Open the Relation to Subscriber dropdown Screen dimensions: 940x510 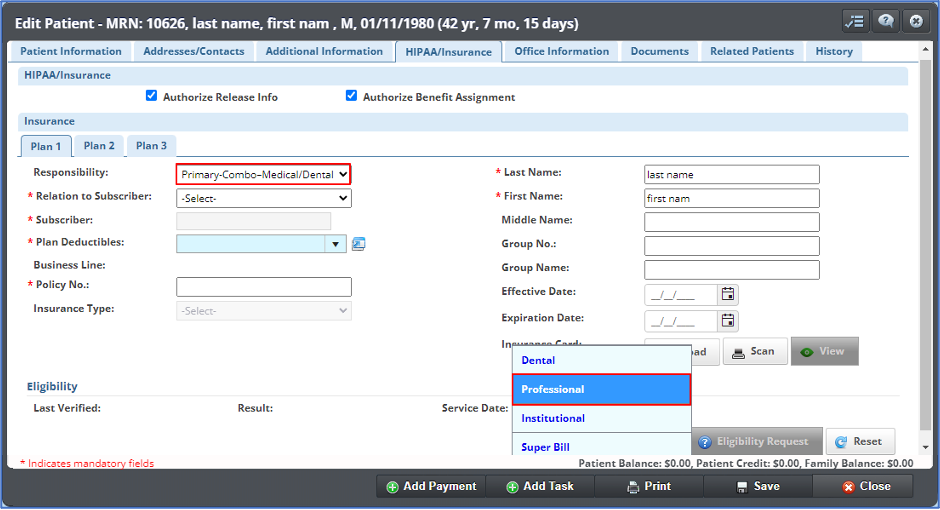pos(264,198)
